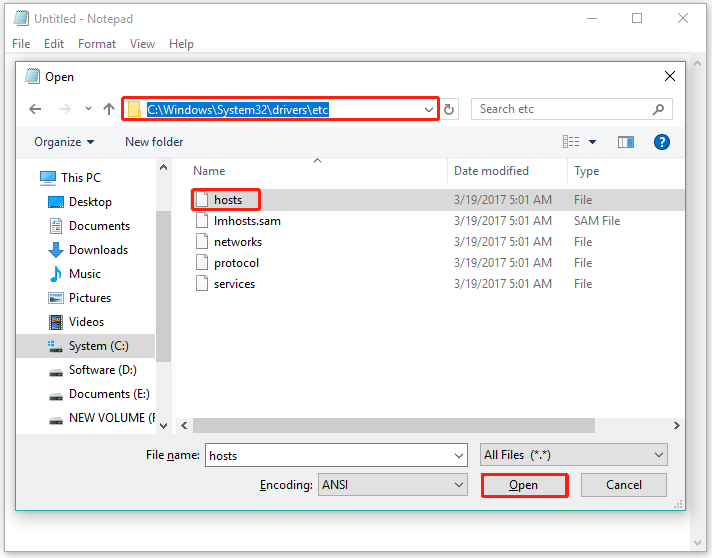Image resolution: width=712 pixels, height=558 pixels.
Task: Open Notepad View menu
Action: [142, 44]
